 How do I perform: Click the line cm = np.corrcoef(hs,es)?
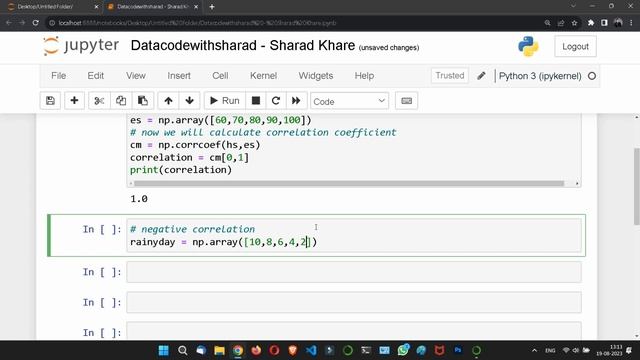pos(195,145)
